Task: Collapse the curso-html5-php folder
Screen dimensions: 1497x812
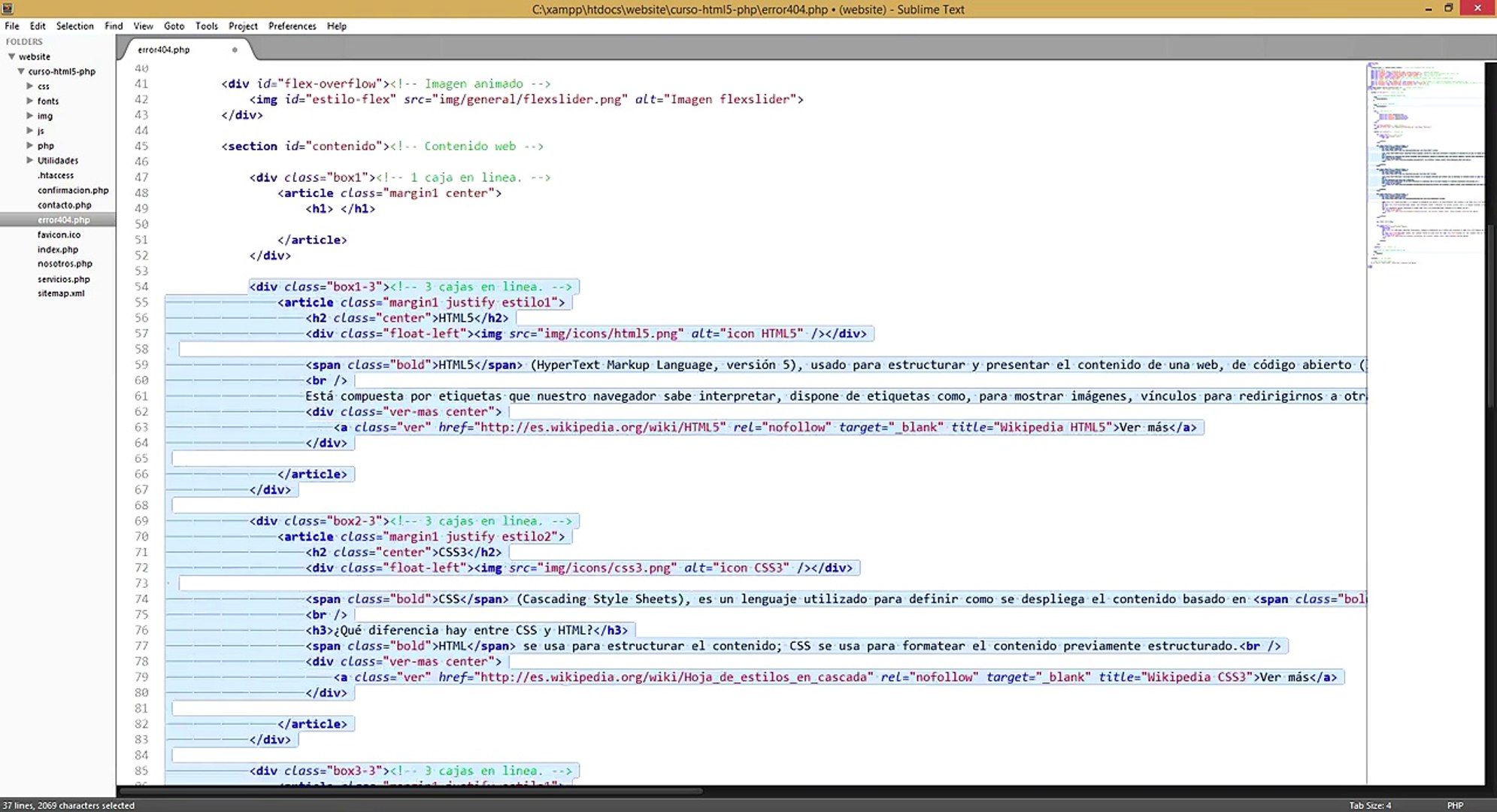Action: click(21, 71)
